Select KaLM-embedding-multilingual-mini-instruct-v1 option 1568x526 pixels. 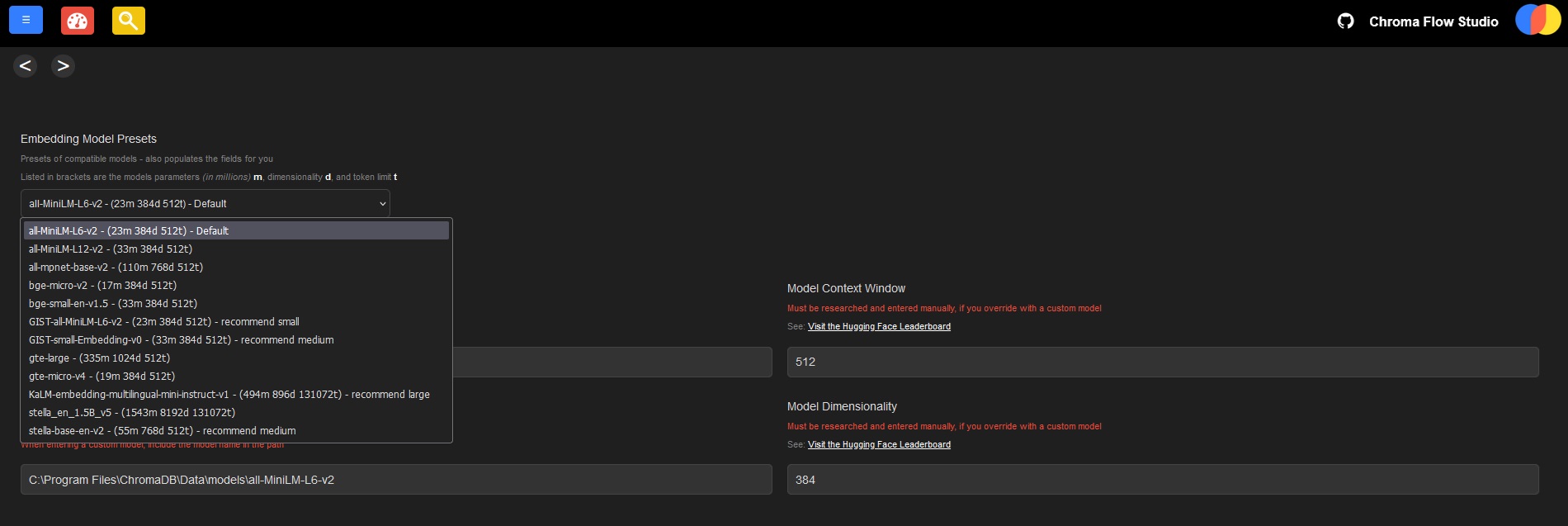pyautogui.click(x=236, y=394)
